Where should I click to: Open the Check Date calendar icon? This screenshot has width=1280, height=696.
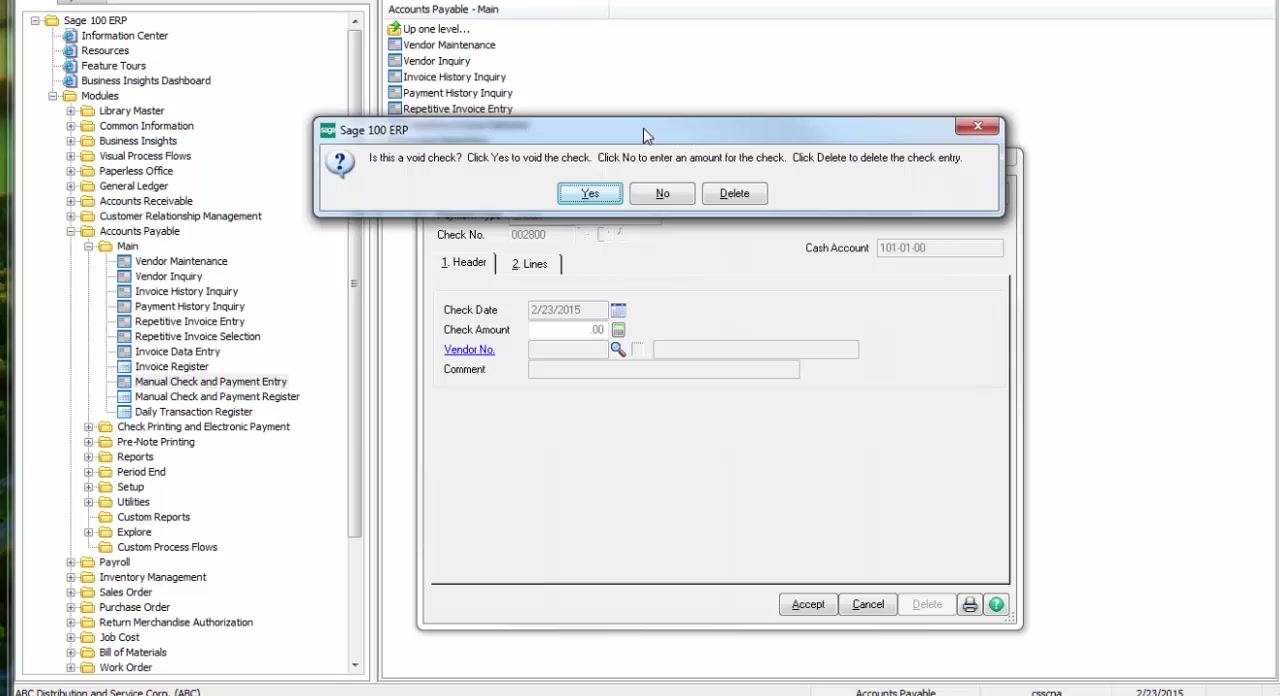[x=618, y=310]
